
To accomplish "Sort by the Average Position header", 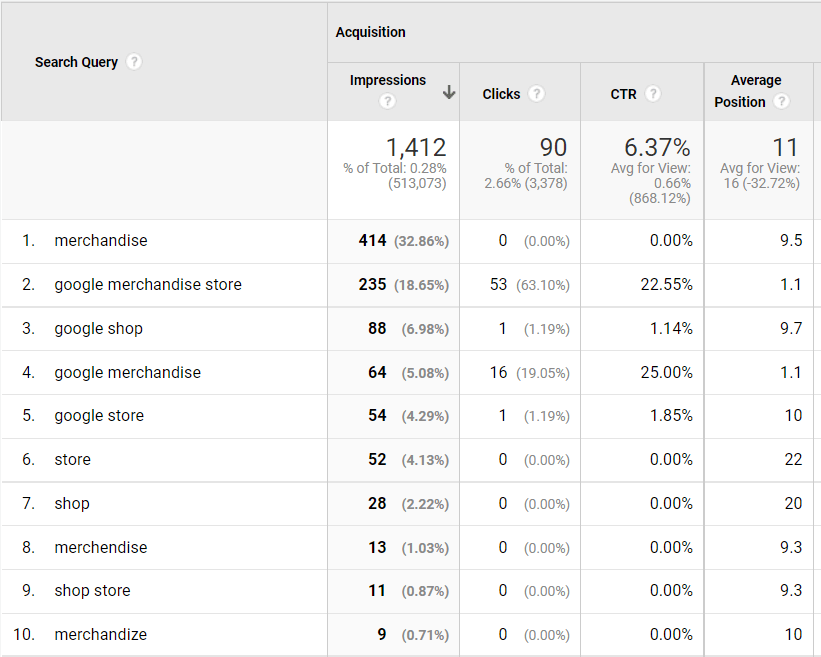I will (x=756, y=91).
